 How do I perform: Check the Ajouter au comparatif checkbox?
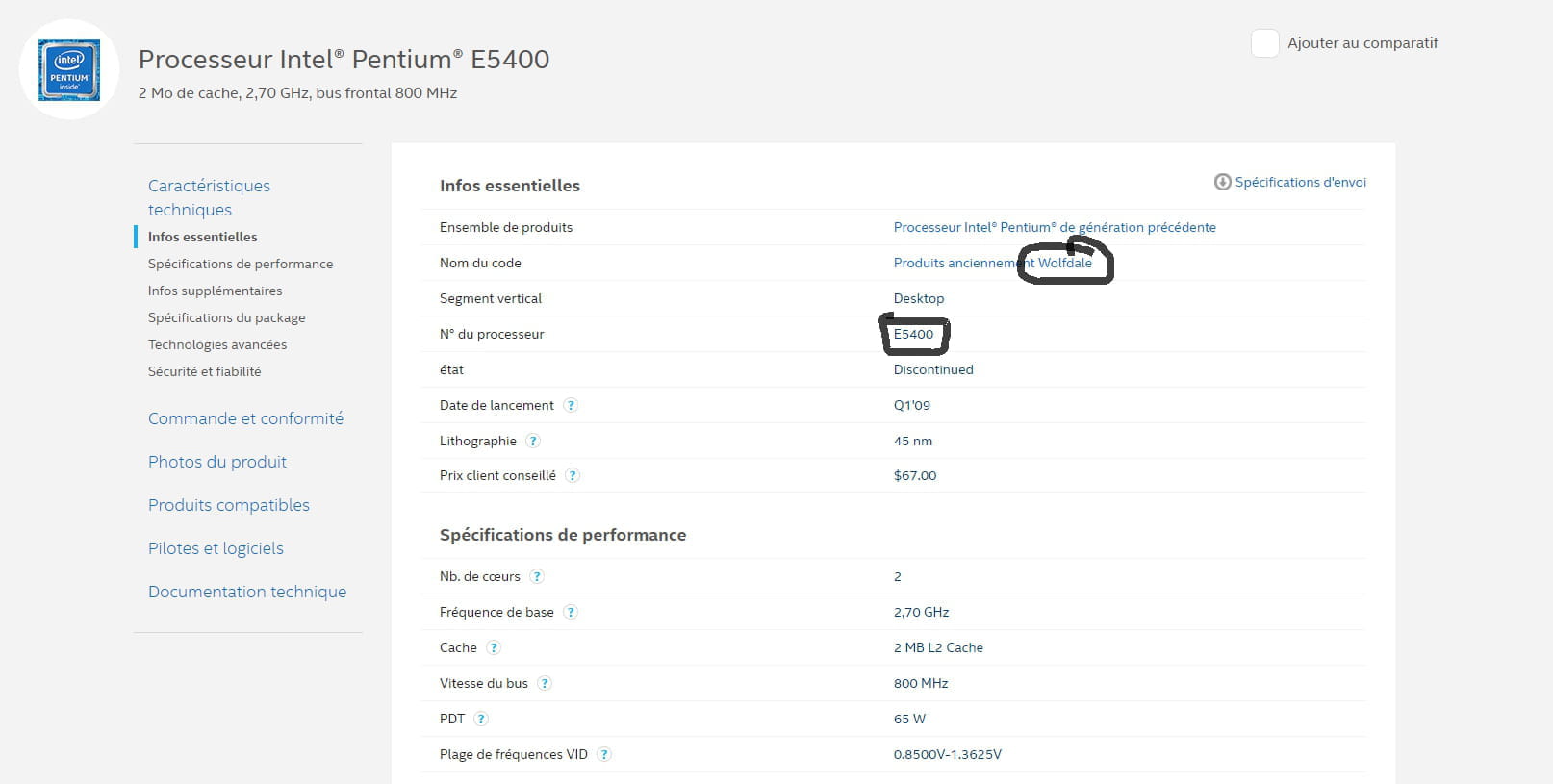(x=1264, y=43)
